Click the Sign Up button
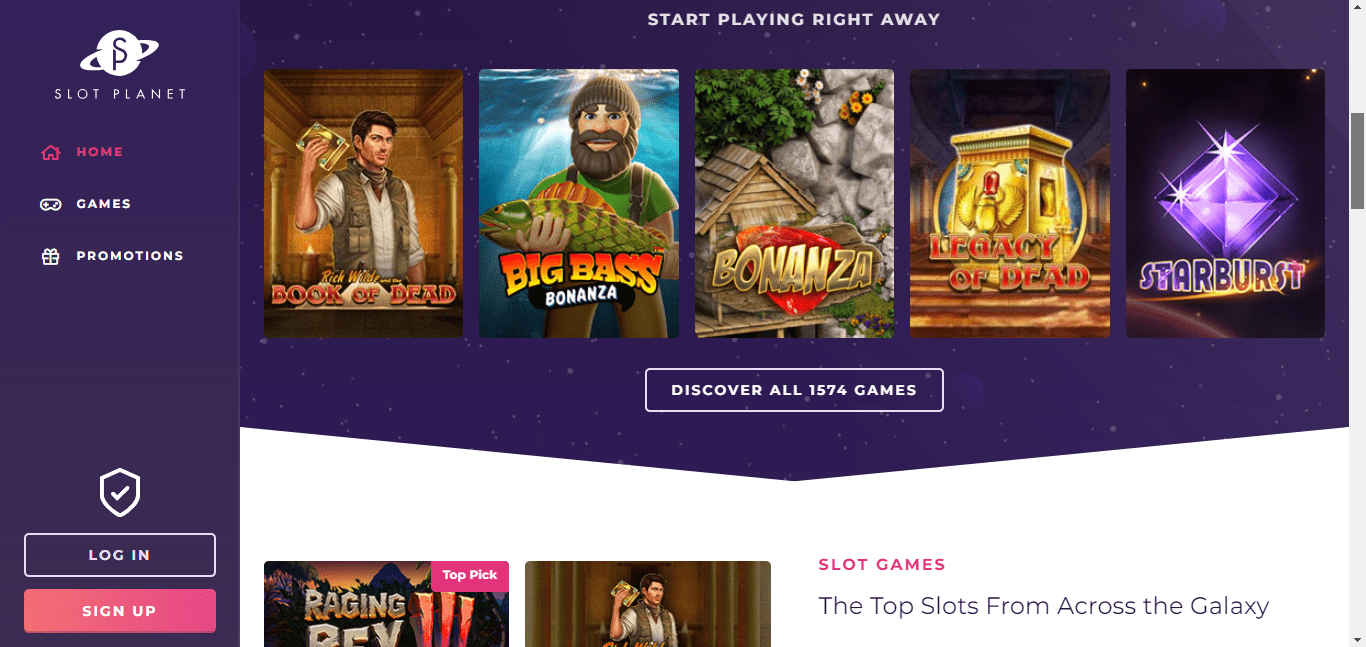 point(120,611)
